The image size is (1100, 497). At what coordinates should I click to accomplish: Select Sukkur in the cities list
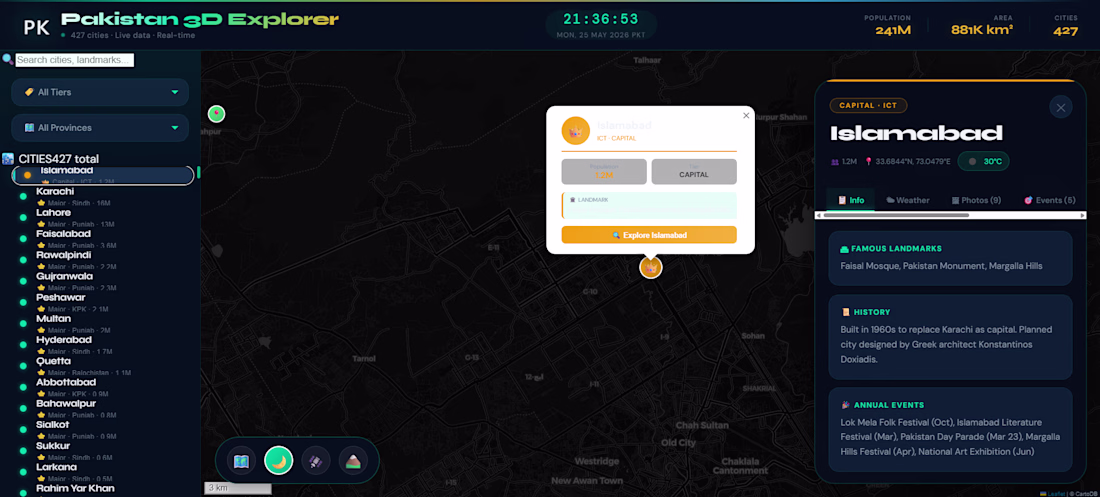(x=103, y=451)
